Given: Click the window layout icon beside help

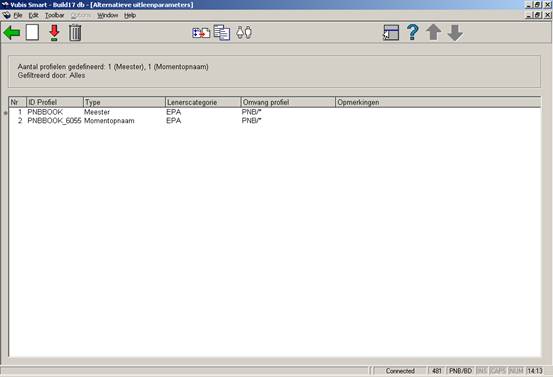Looking at the screenshot, I should point(391,33).
